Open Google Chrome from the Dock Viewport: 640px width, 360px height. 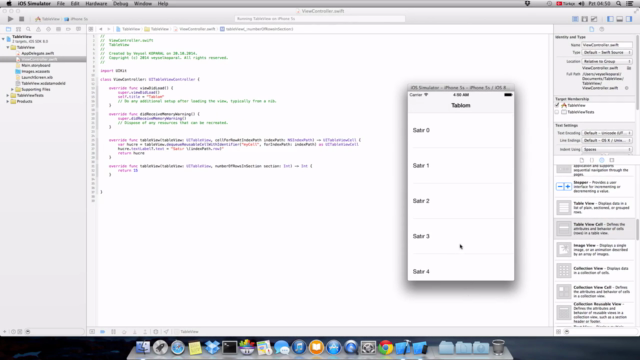pyautogui.click(x=385, y=347)
